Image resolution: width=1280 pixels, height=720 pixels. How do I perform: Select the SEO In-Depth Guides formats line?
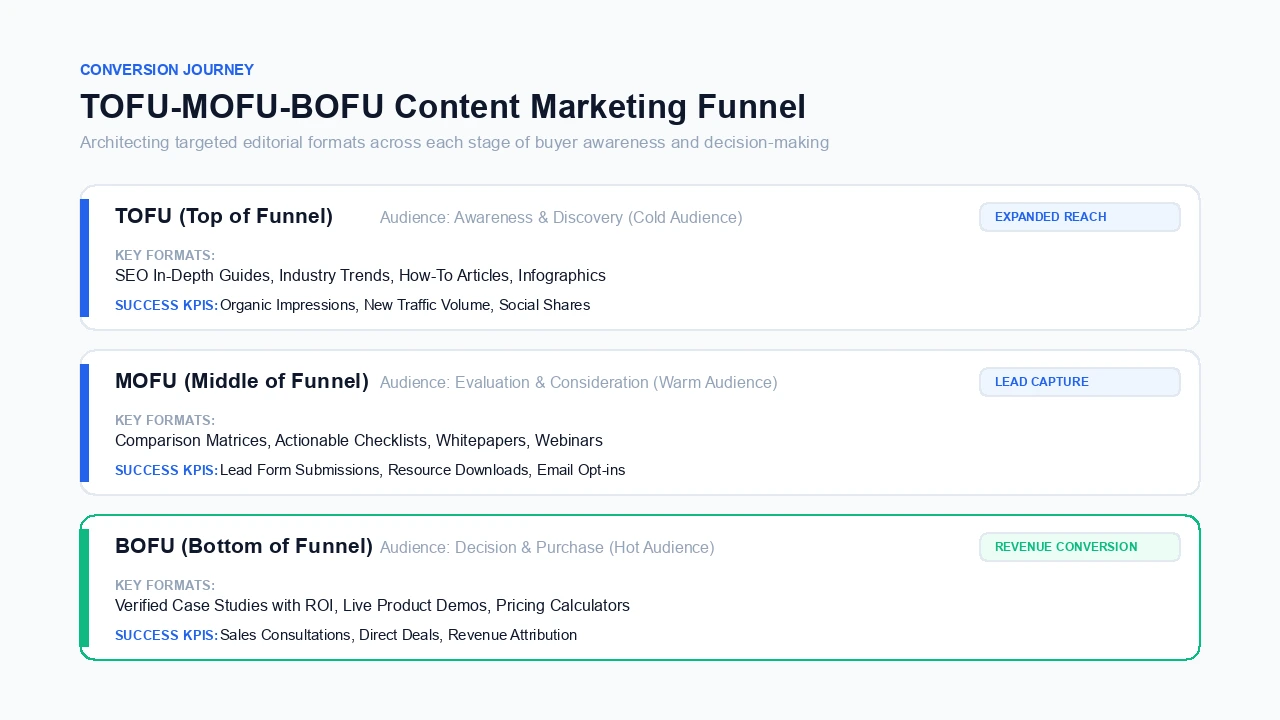(x=360, y=276)
